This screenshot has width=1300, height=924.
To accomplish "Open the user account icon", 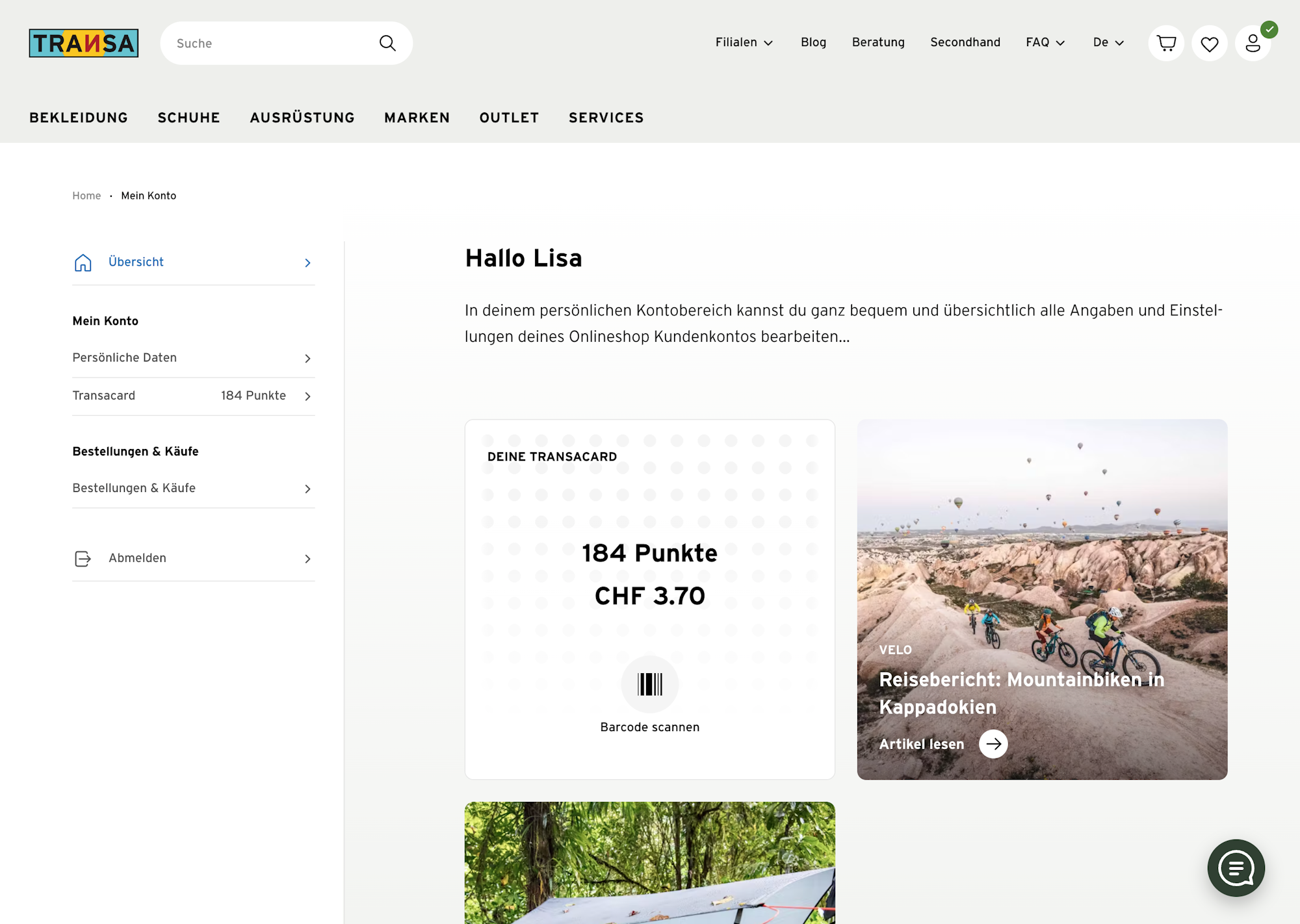I will tap(1253, 43).
